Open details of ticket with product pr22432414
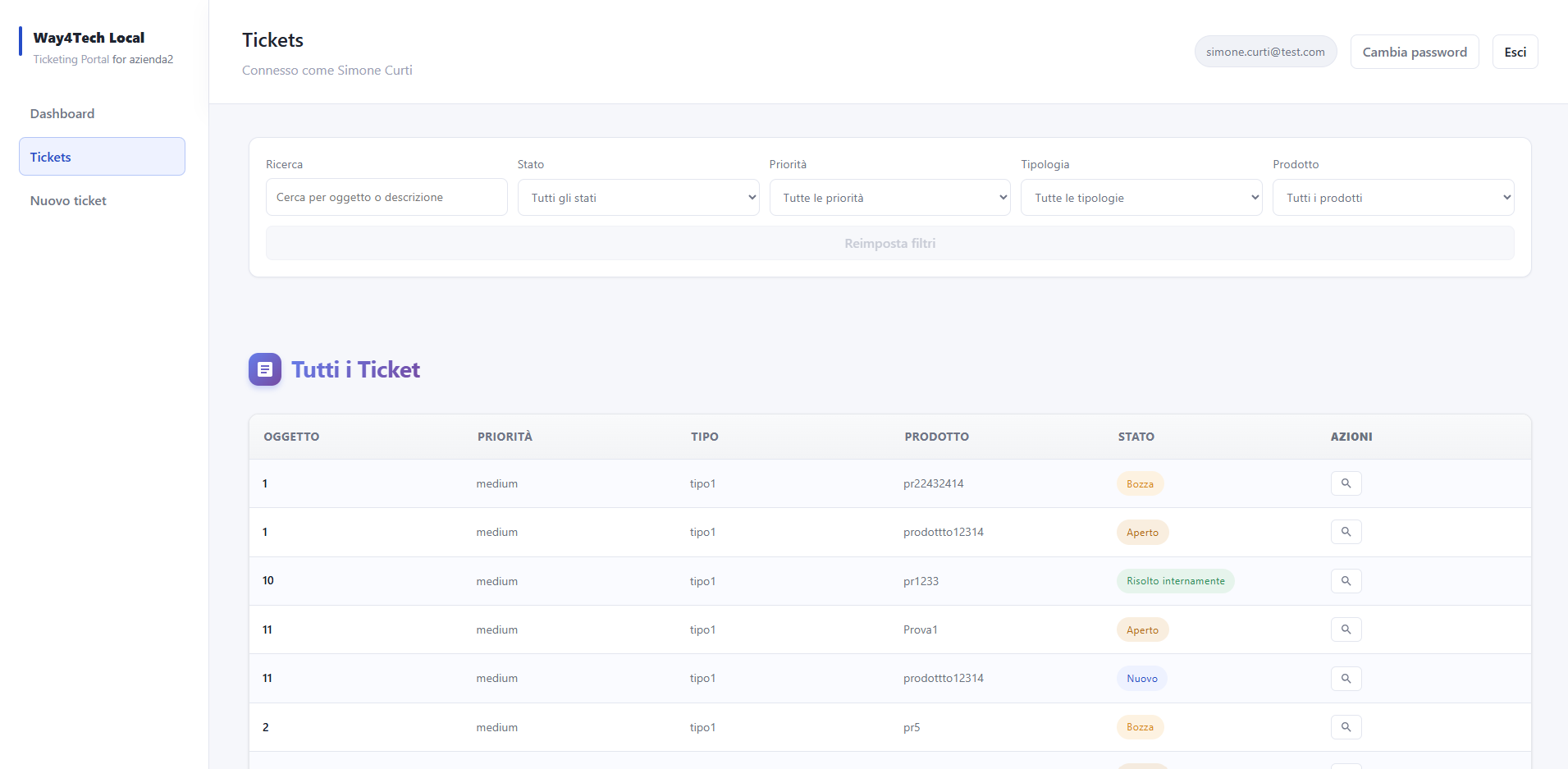1568x769 pixels. tap(1346, 483)
